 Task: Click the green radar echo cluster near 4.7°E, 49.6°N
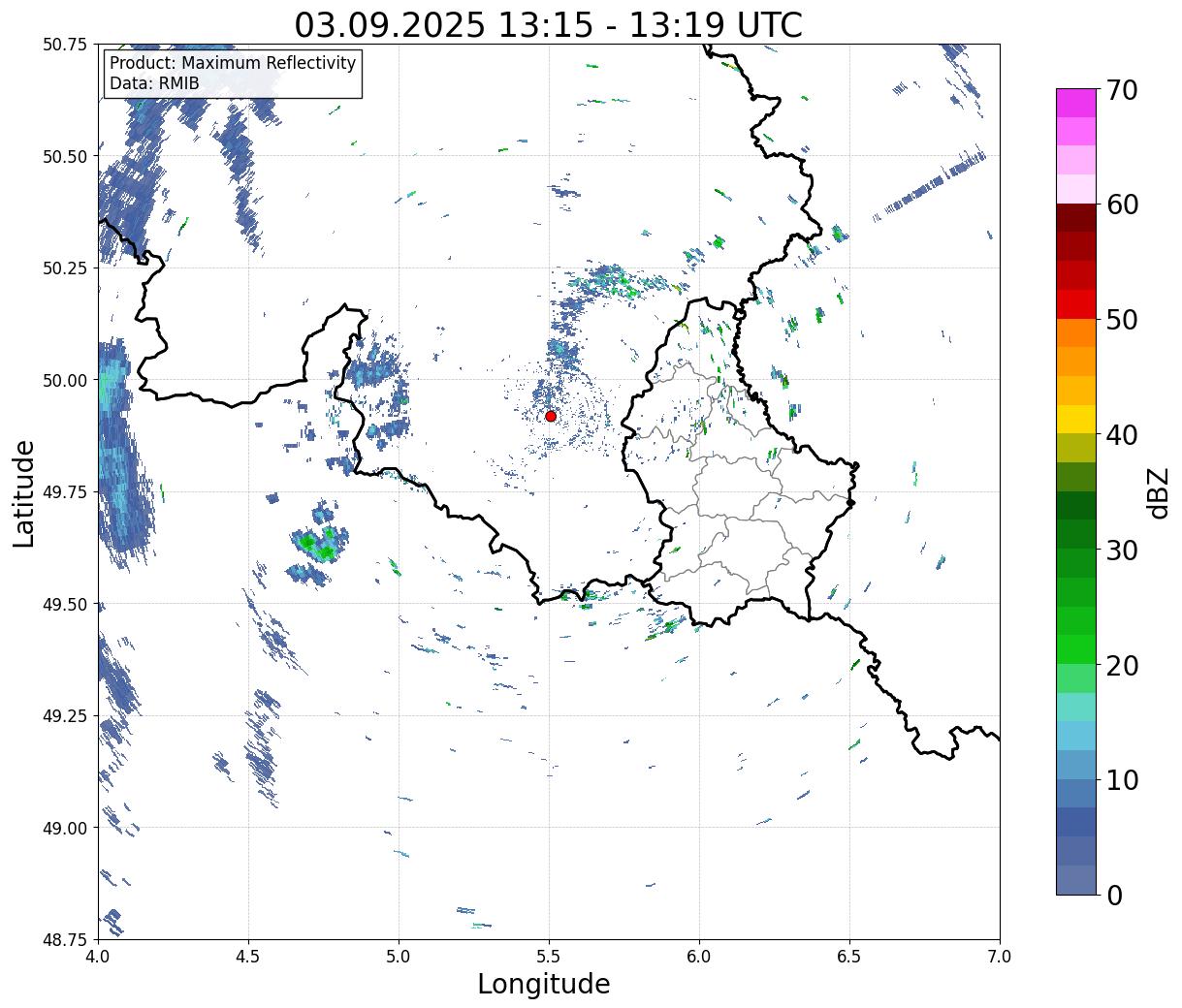click(x=319, y=545)
